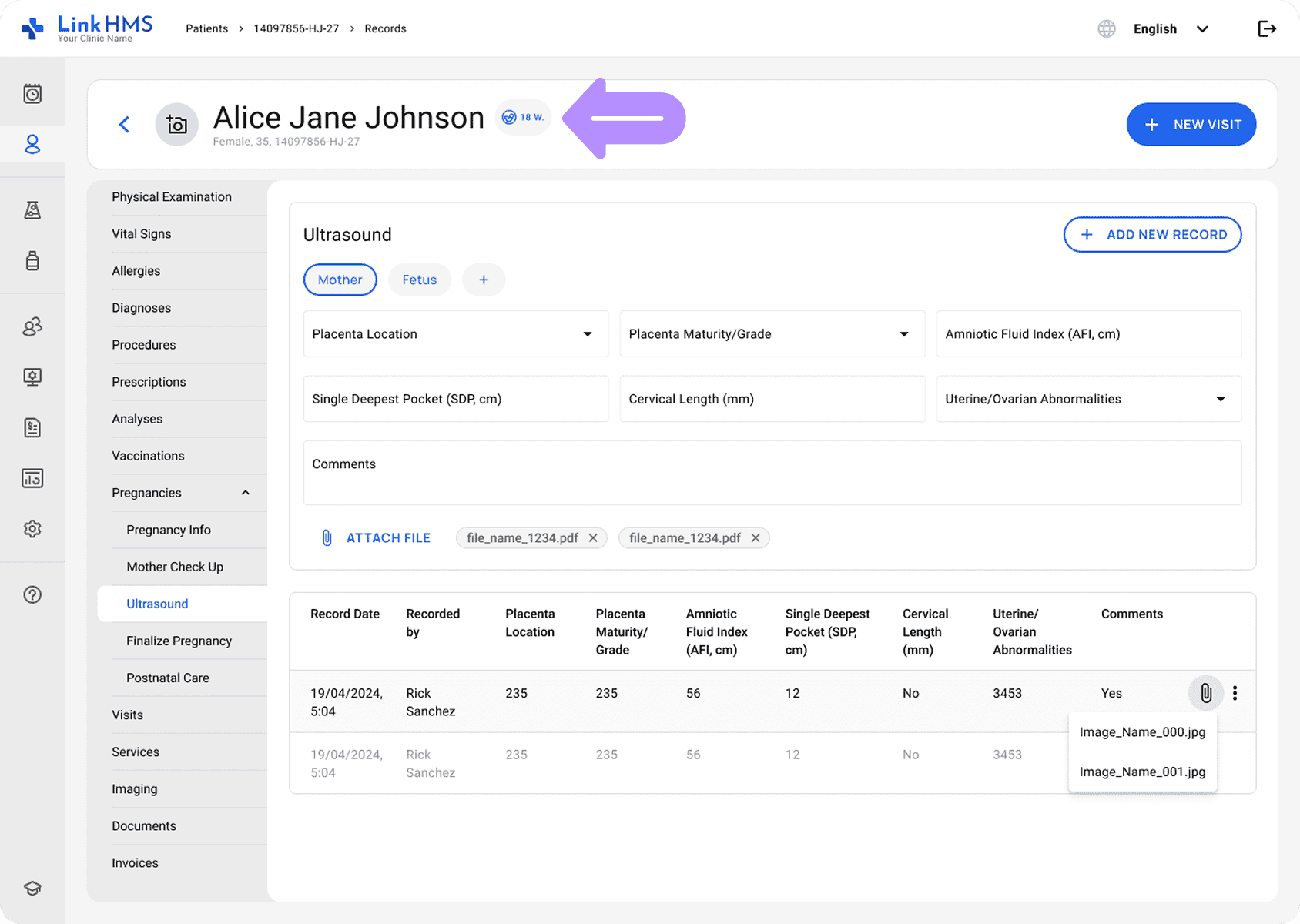Click the New Visit button

pyautogui.click(x=1191, y=125)
